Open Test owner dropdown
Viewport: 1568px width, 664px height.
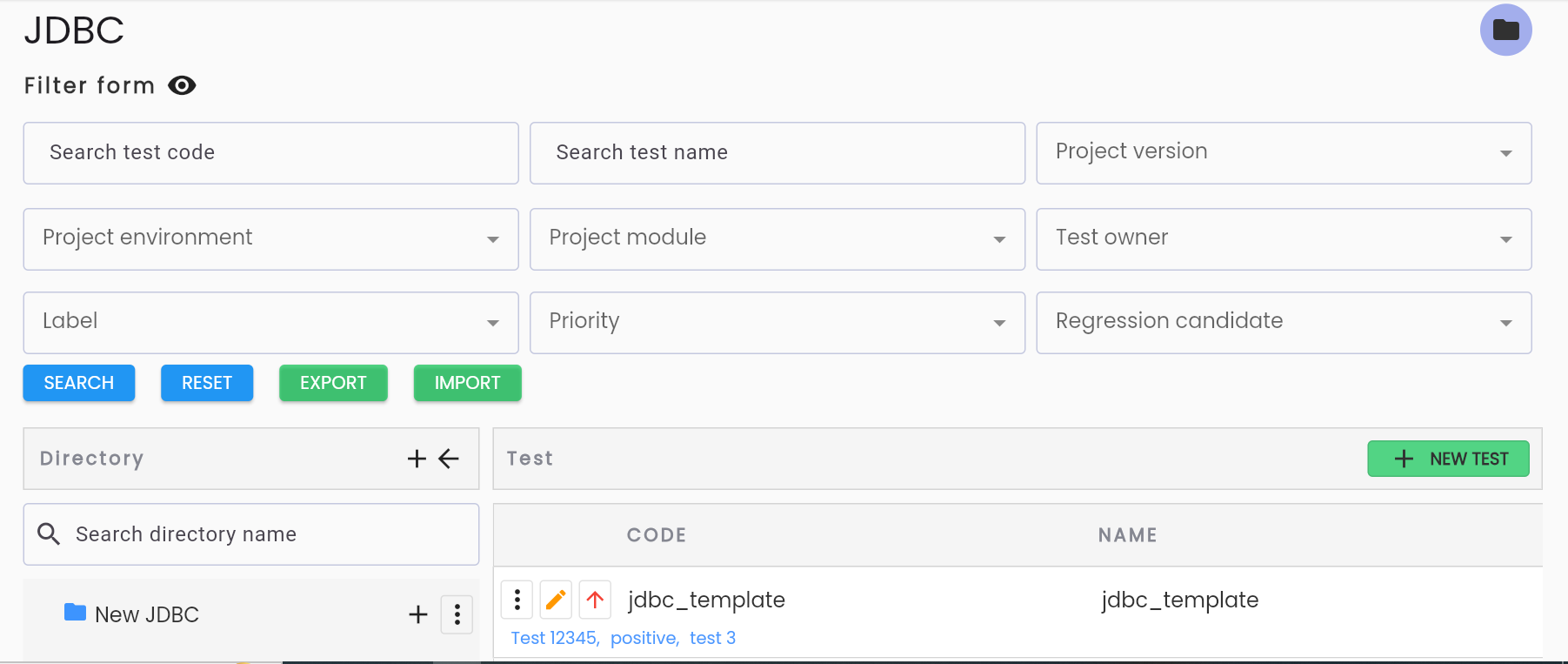pos(1284,239)
